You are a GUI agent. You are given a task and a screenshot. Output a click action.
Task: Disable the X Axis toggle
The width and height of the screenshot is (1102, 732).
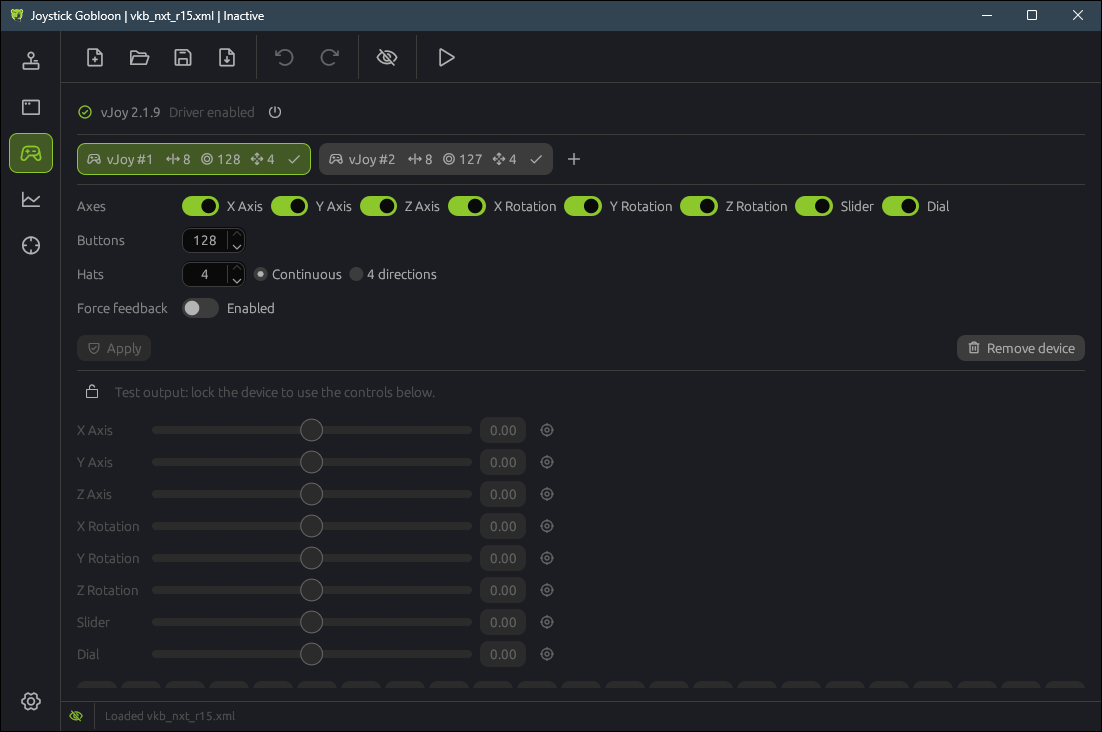[200, 207]
